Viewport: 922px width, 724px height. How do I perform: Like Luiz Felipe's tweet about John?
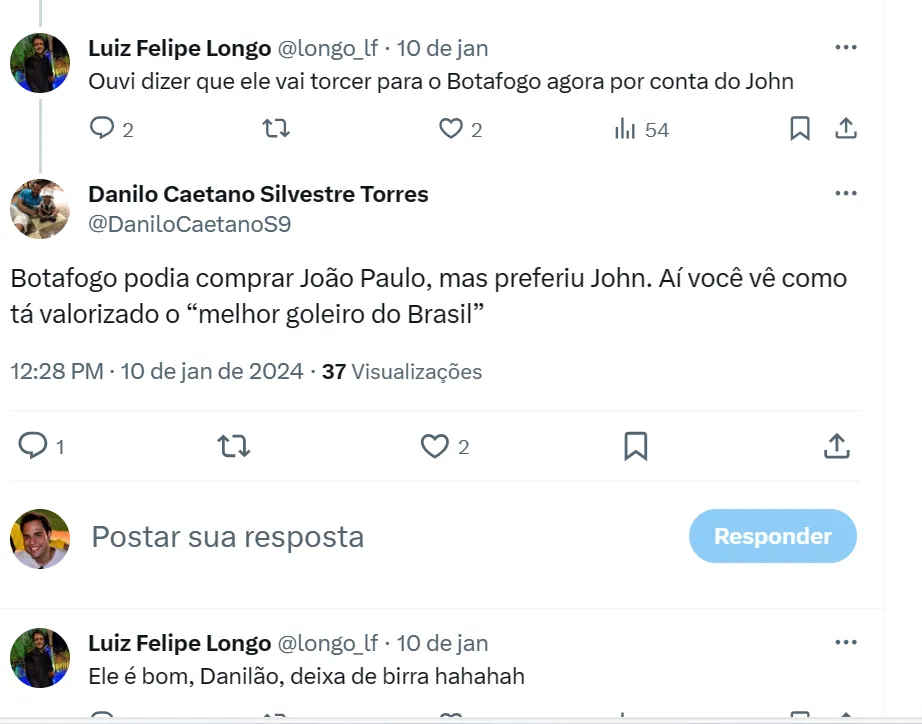coord(451,129)
